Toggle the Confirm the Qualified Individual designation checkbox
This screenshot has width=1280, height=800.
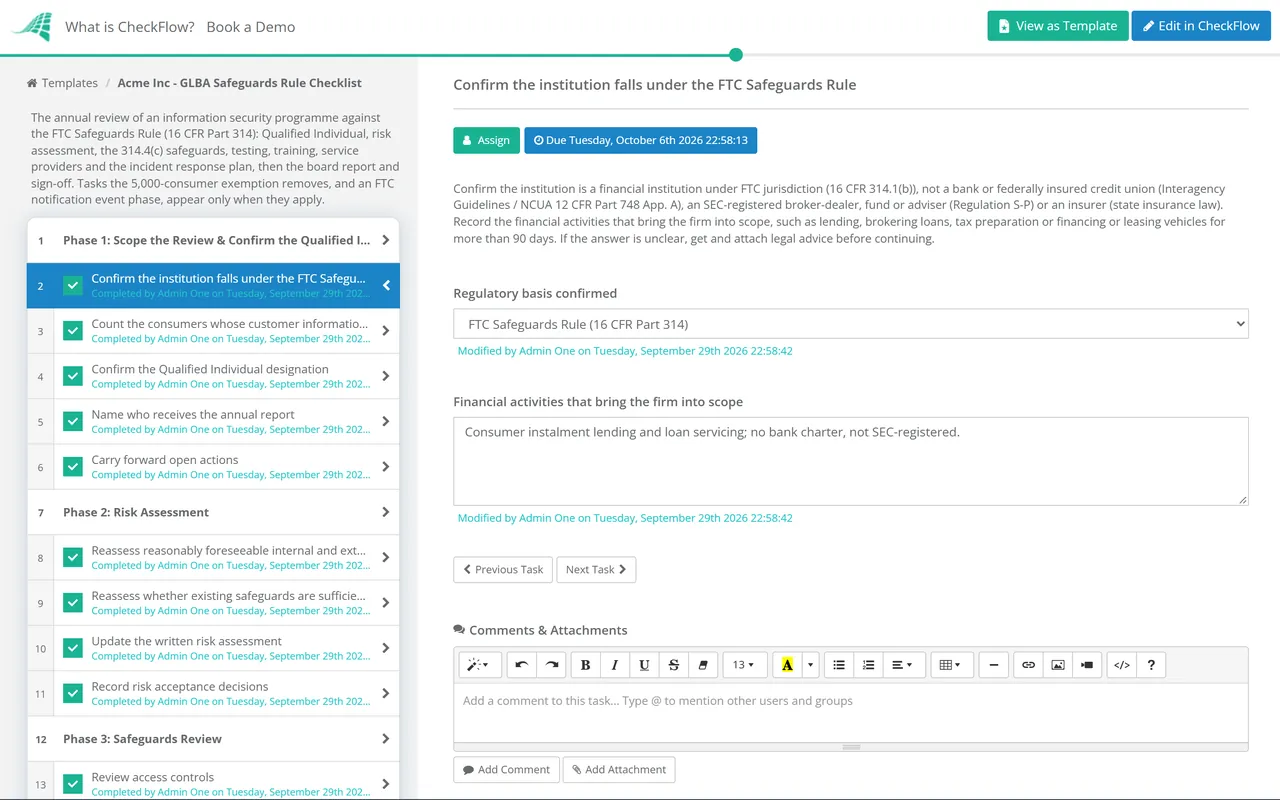pyautogui.click(x=73, y=376)
